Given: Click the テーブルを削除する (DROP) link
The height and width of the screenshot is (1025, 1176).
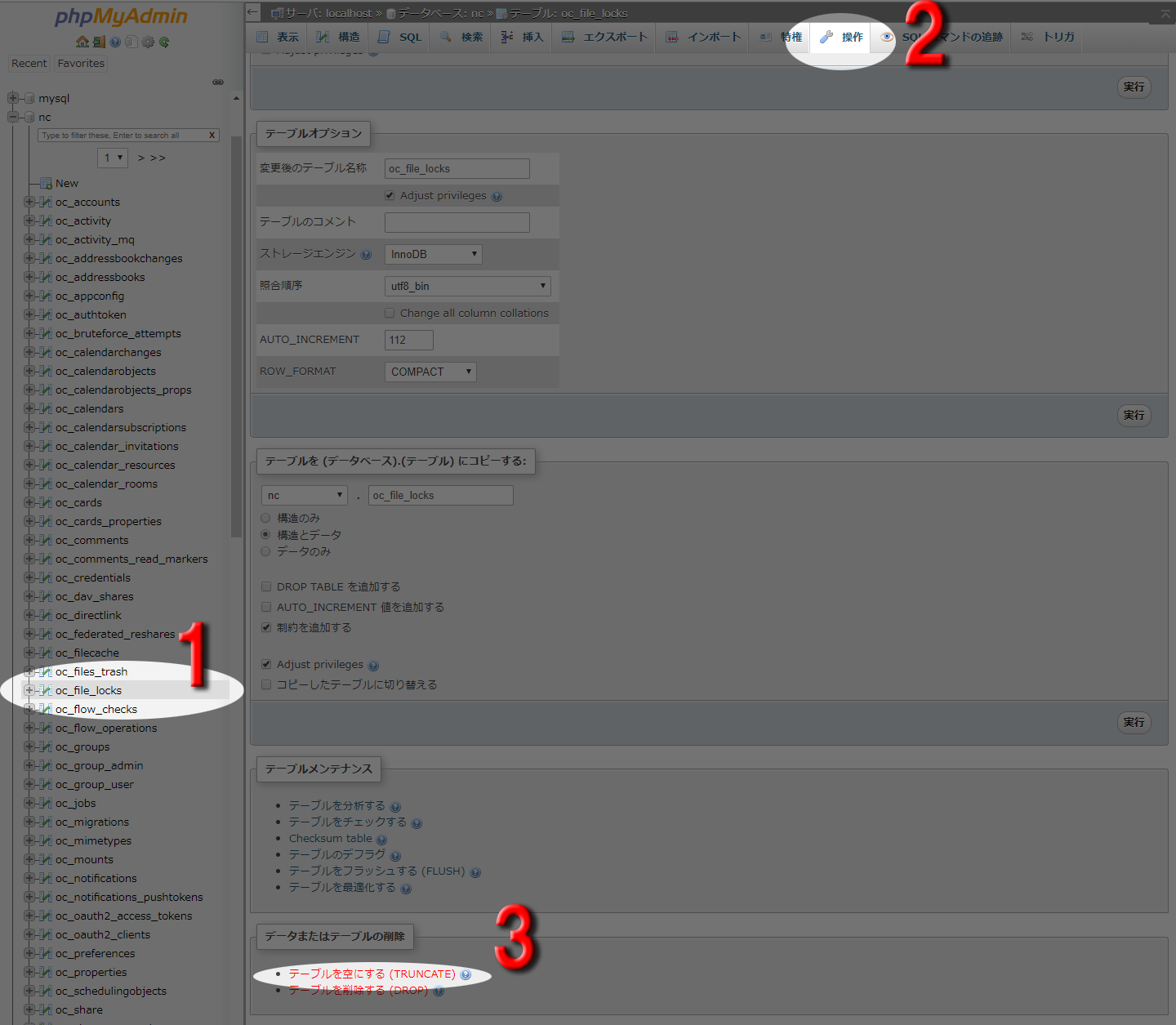Looking at the screenshot, I should 358,990.
